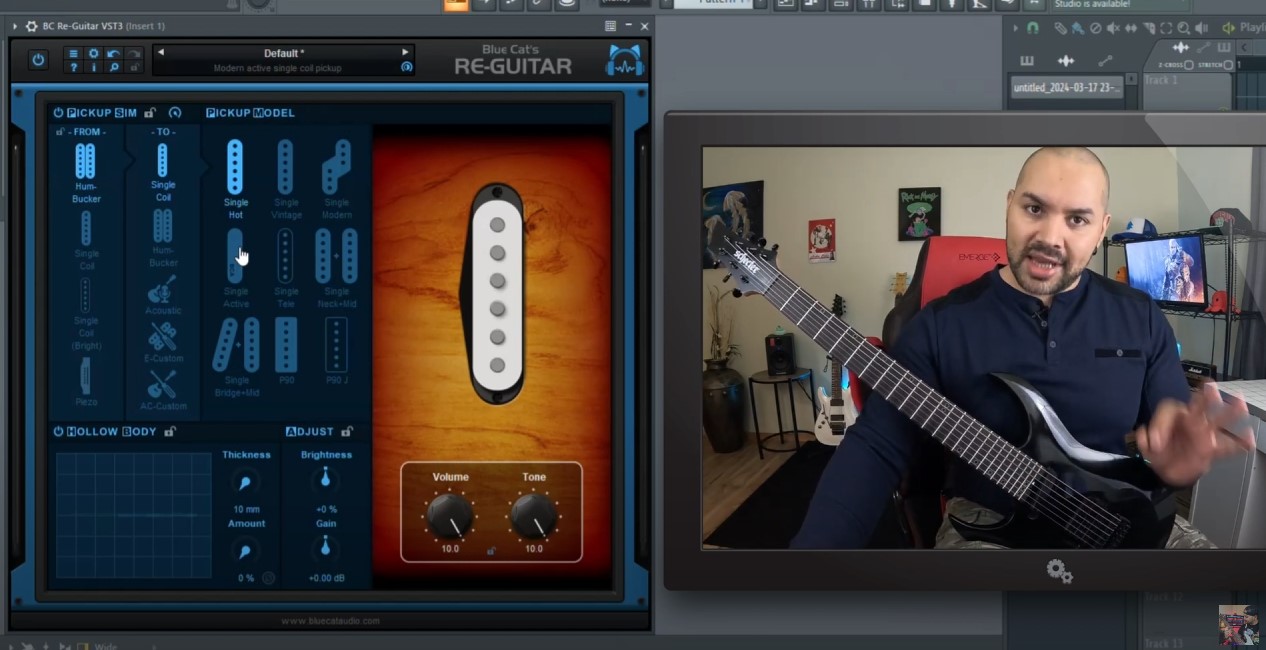The image size is (1266, 650).
Task: Click the Hollow Body response grid
Action: click(x=134, y=515)
